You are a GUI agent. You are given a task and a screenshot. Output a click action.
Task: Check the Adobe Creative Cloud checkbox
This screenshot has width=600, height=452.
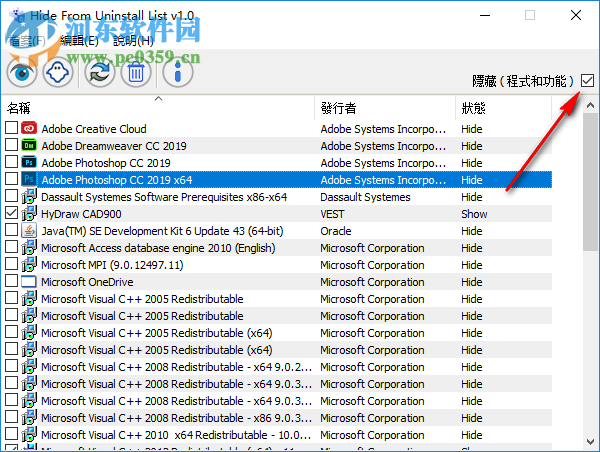click(x=11, y=128)
